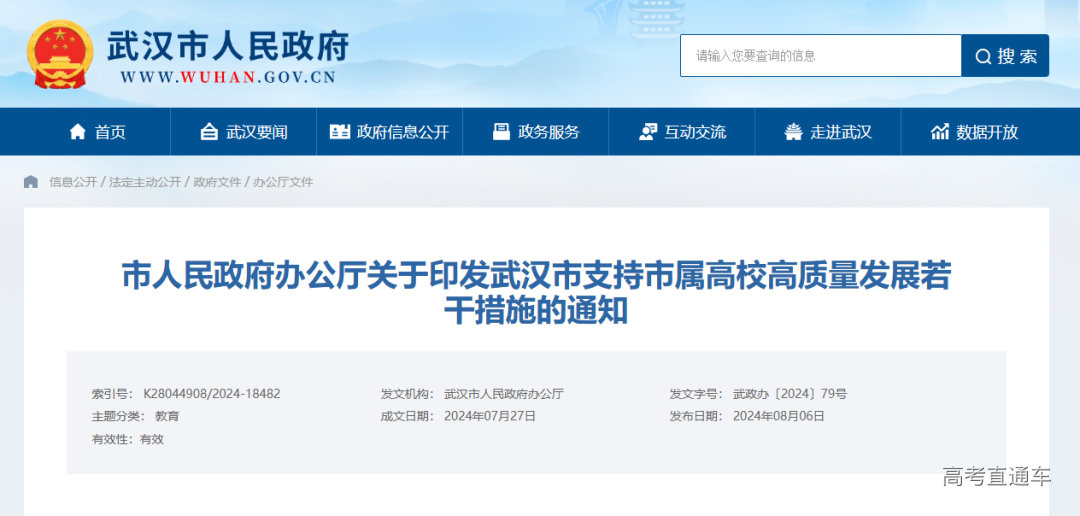Click the chart icon beside 数据开放
Viewport: 1080px width, 516px height.
pyautogui.click(x=939, y=132)
